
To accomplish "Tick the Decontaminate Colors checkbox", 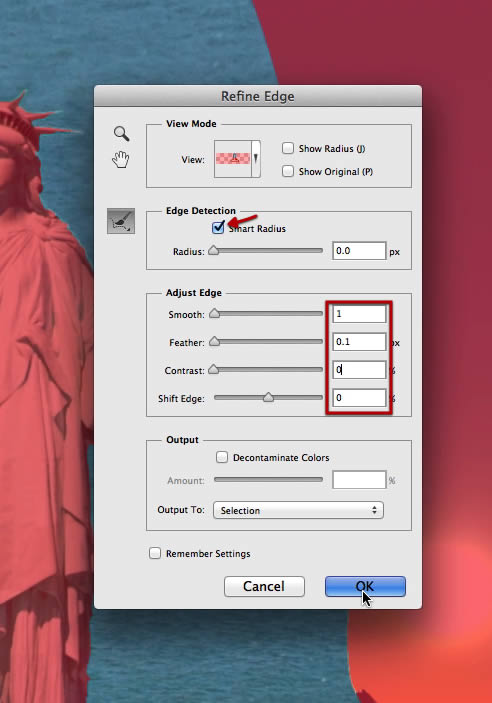I will [x=222, y=457].
